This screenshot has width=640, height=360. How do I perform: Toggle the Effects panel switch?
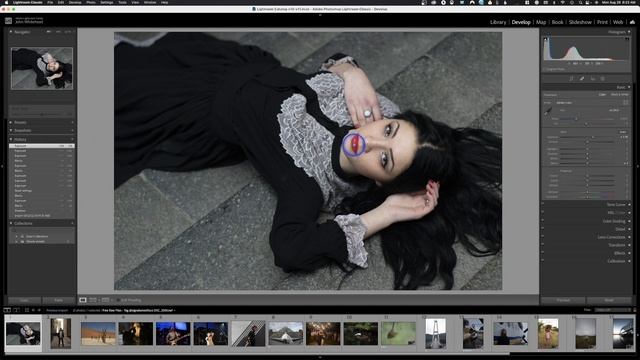tap(542, 253)
